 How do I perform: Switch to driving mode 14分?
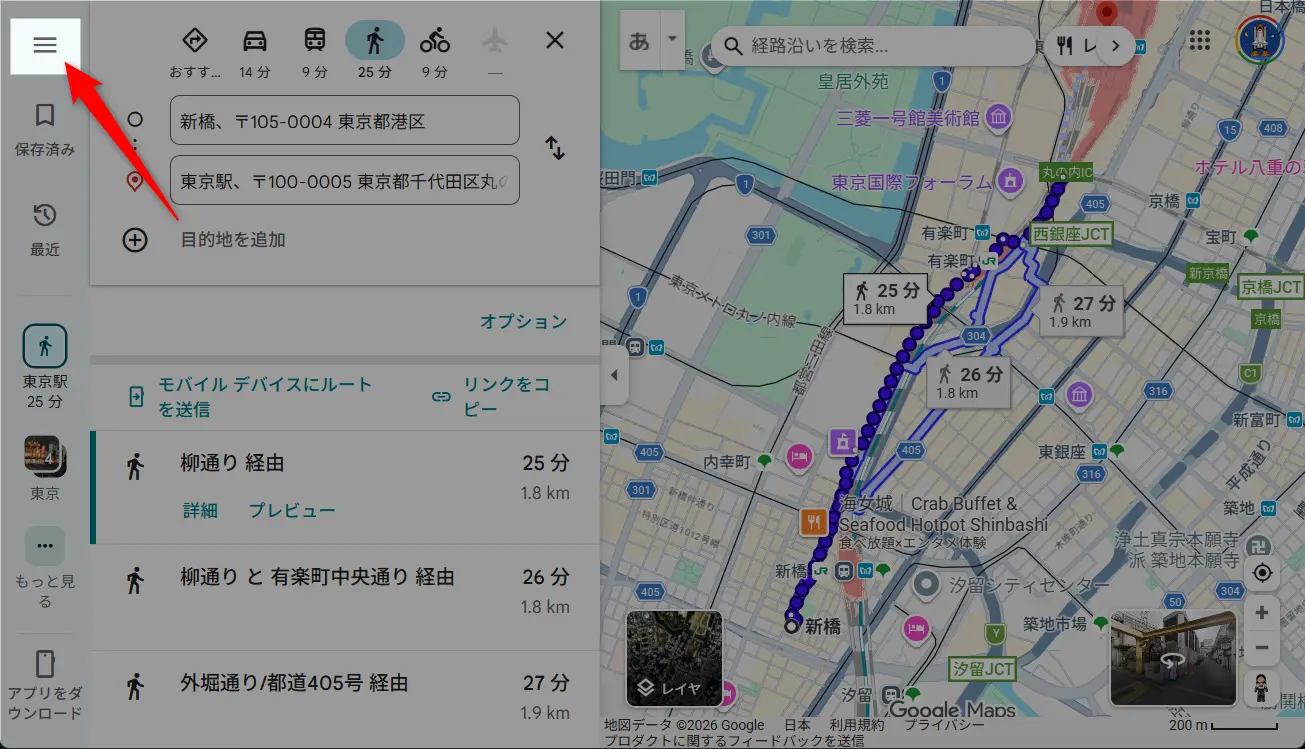tap(255, 50)
